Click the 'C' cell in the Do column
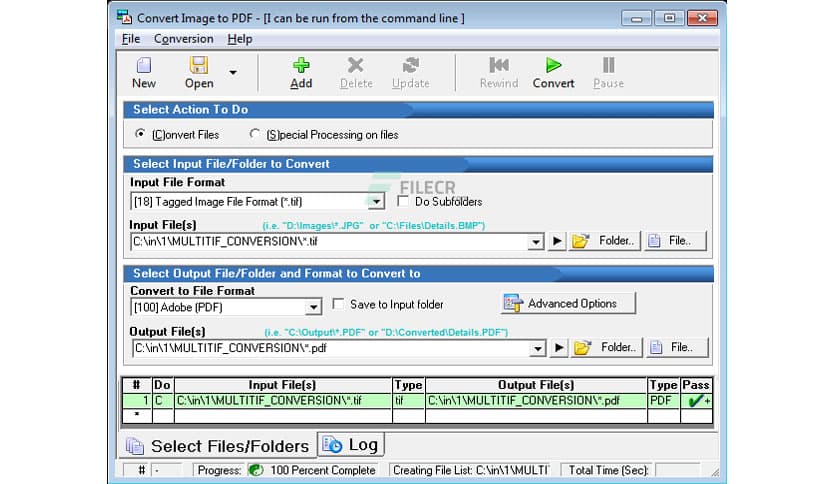 163,401
